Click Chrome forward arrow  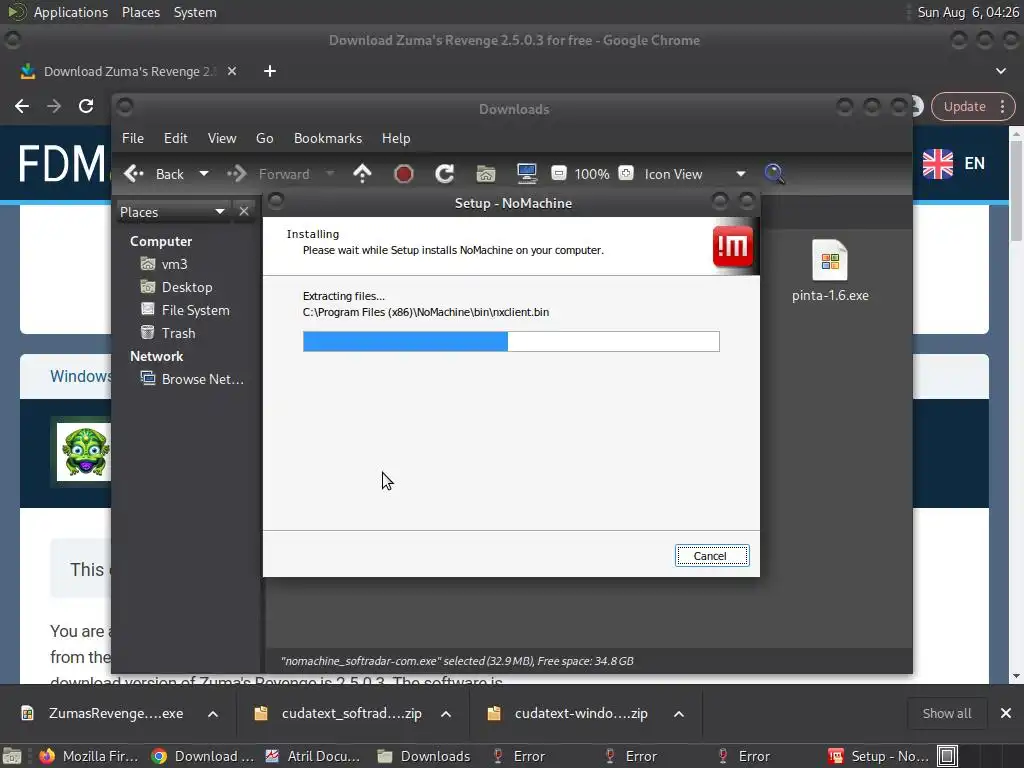pos(54,106)
